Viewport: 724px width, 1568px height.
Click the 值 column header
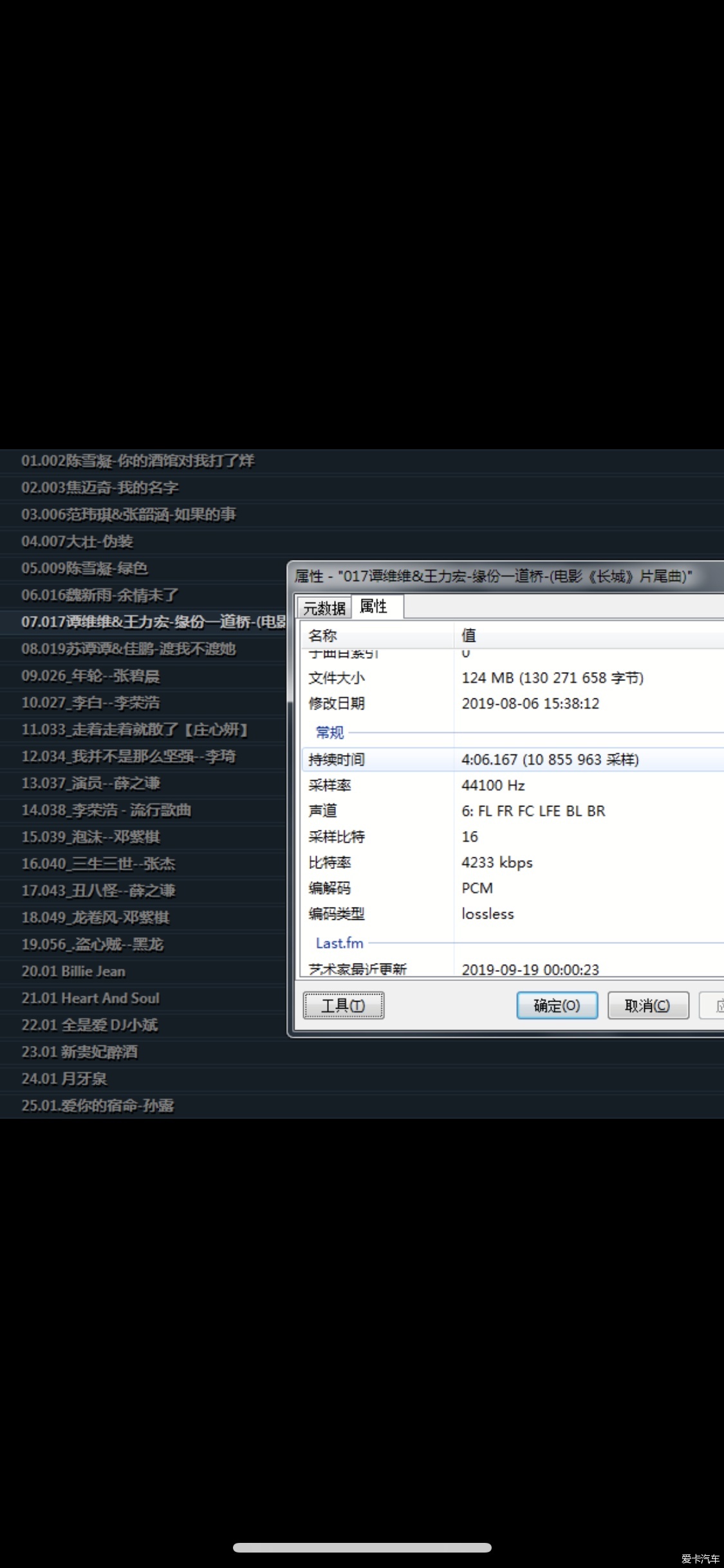[x=589, y=635]
